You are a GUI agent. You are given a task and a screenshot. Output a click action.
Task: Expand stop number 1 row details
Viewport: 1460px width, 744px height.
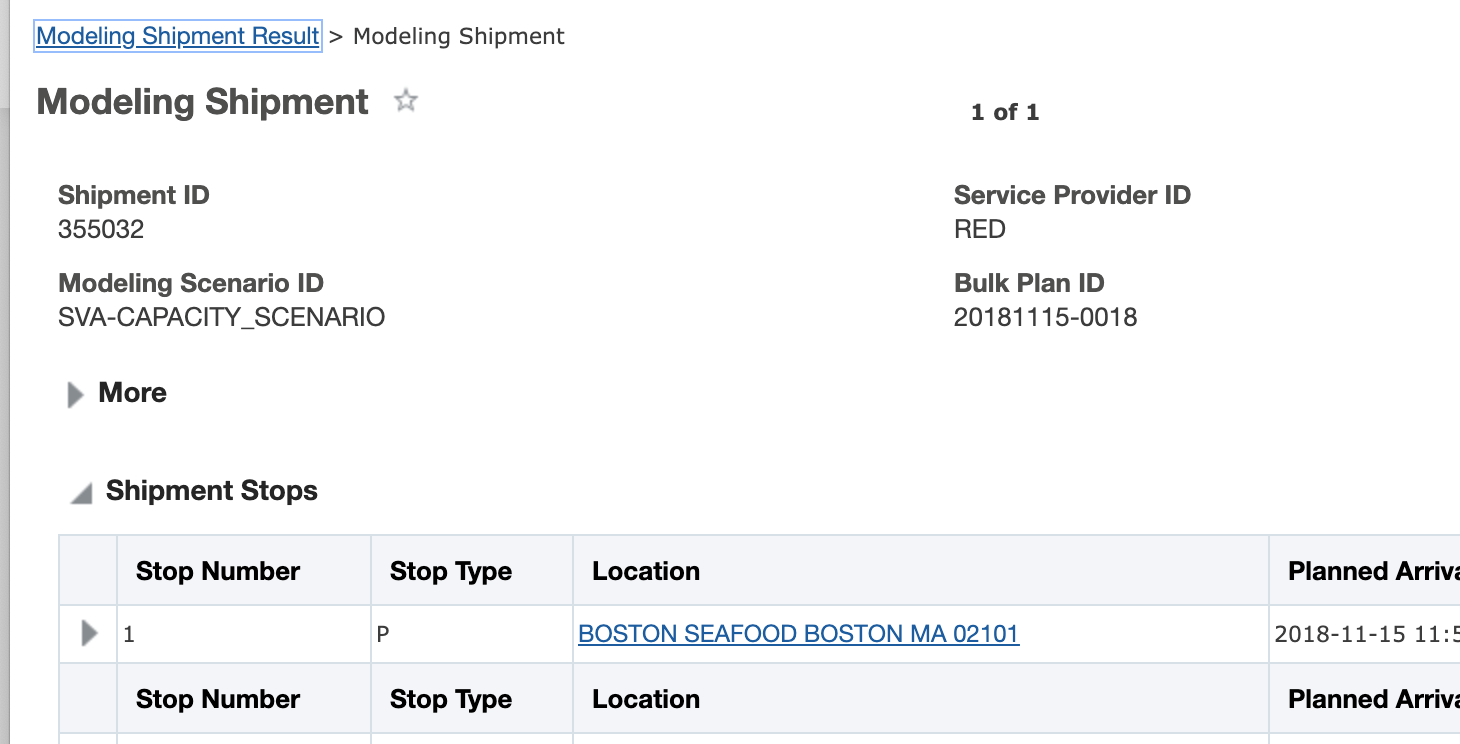[89, 633]
